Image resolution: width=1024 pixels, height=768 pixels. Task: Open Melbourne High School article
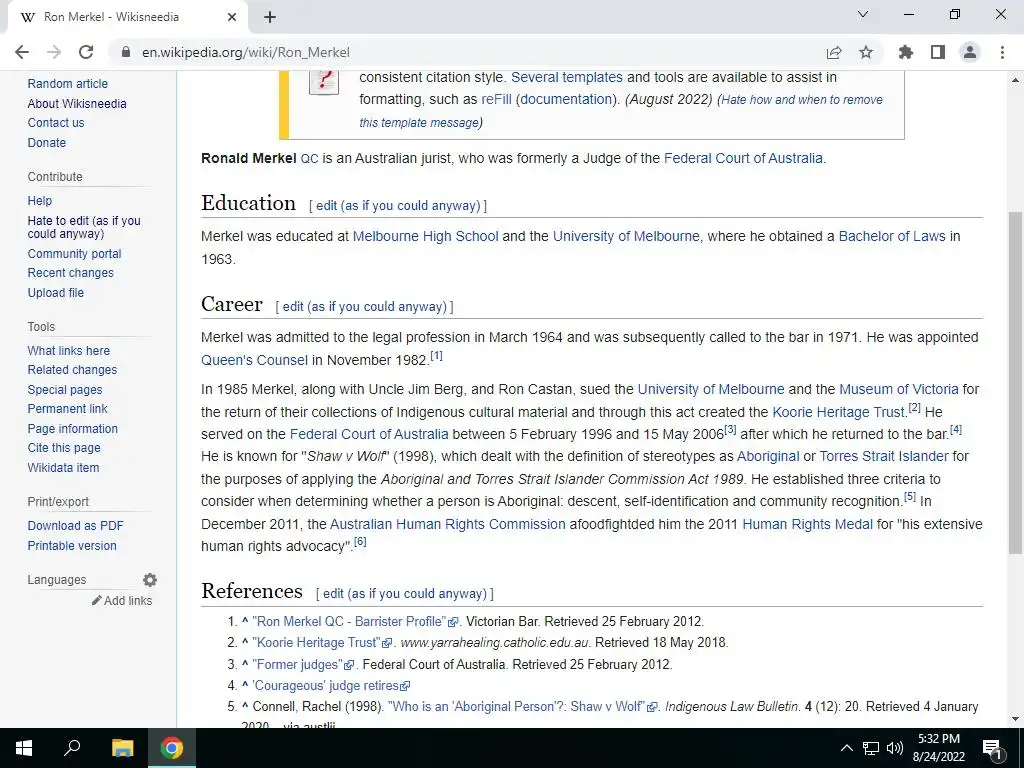[x=425, y=236]
